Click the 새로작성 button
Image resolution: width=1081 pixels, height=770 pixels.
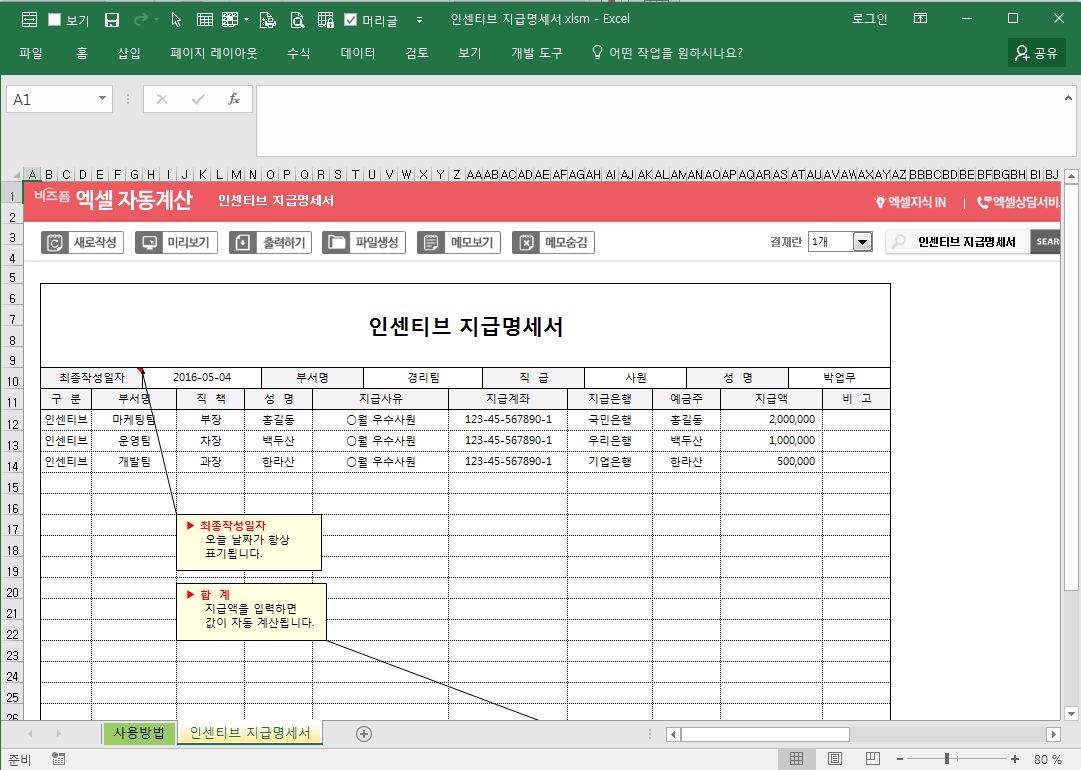[83, 242]
